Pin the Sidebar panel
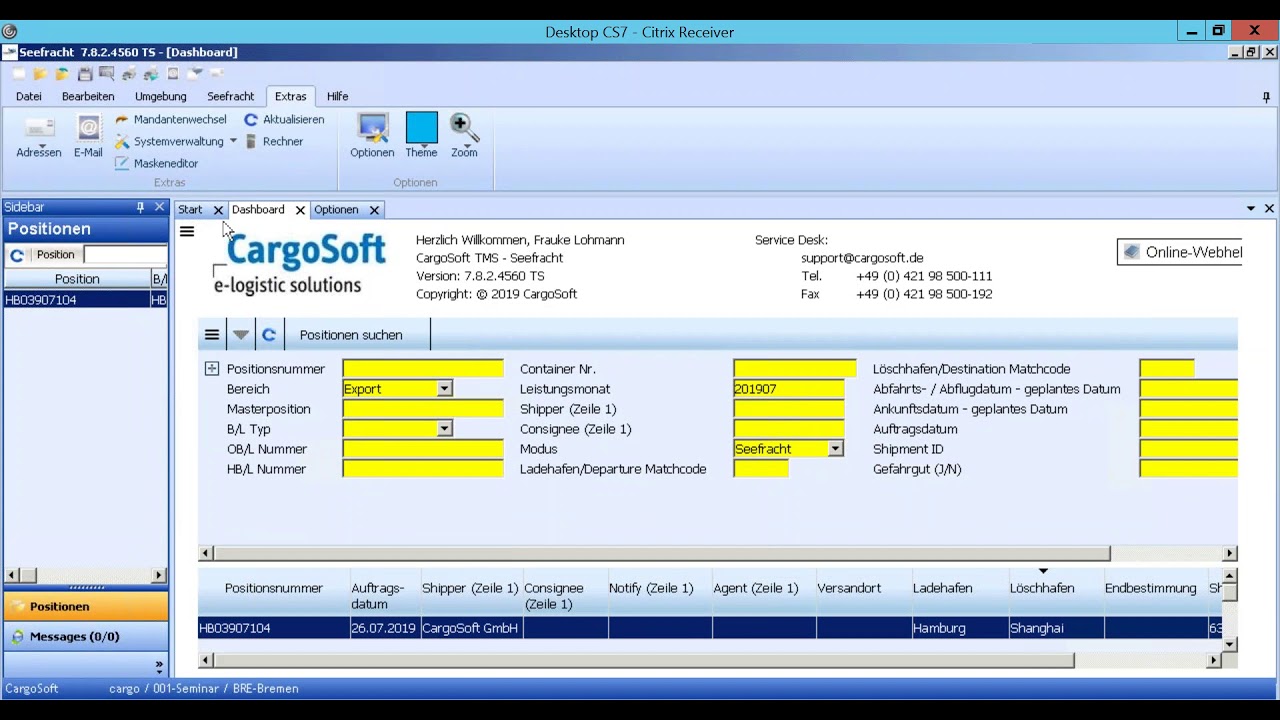 [140, 207]
